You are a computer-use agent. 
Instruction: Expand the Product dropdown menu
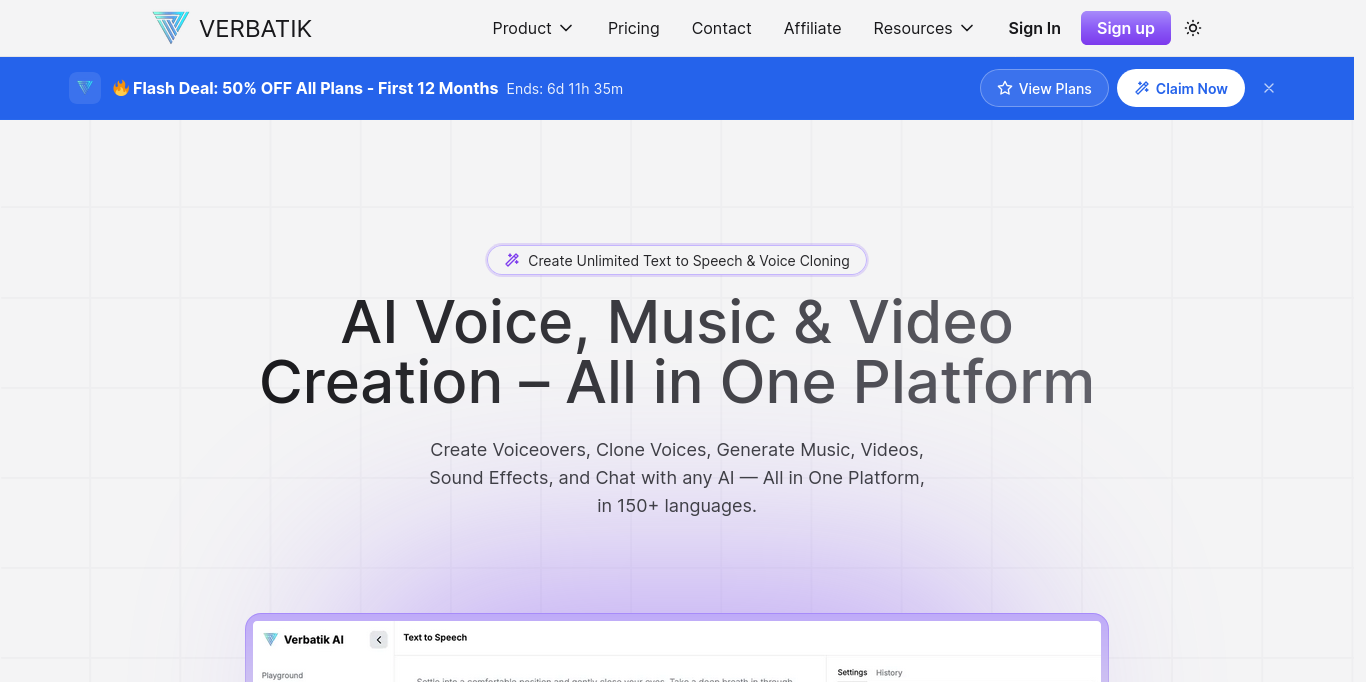[532, 28]
